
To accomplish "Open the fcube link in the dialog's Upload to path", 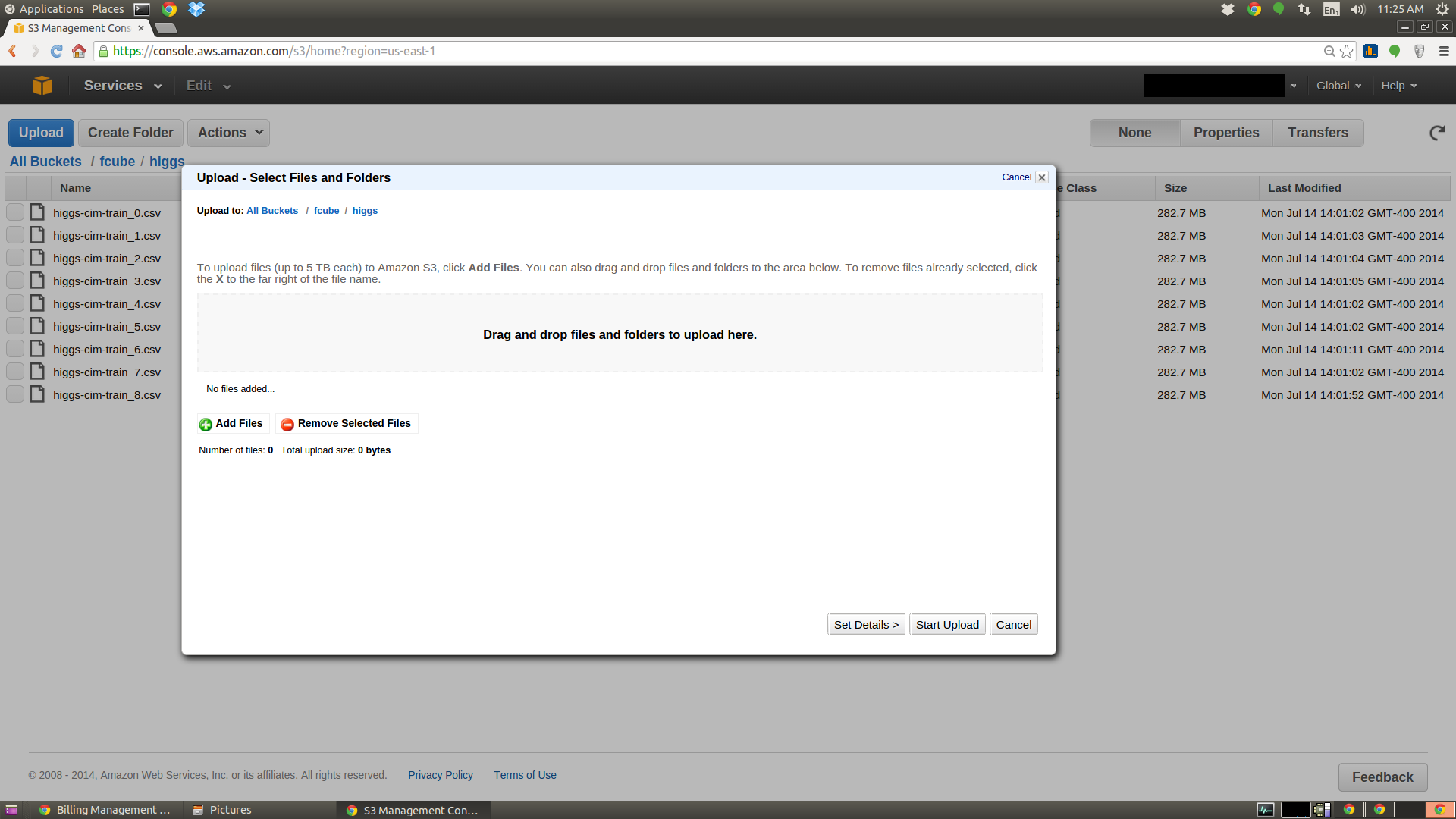I will (x=326, y=211).
